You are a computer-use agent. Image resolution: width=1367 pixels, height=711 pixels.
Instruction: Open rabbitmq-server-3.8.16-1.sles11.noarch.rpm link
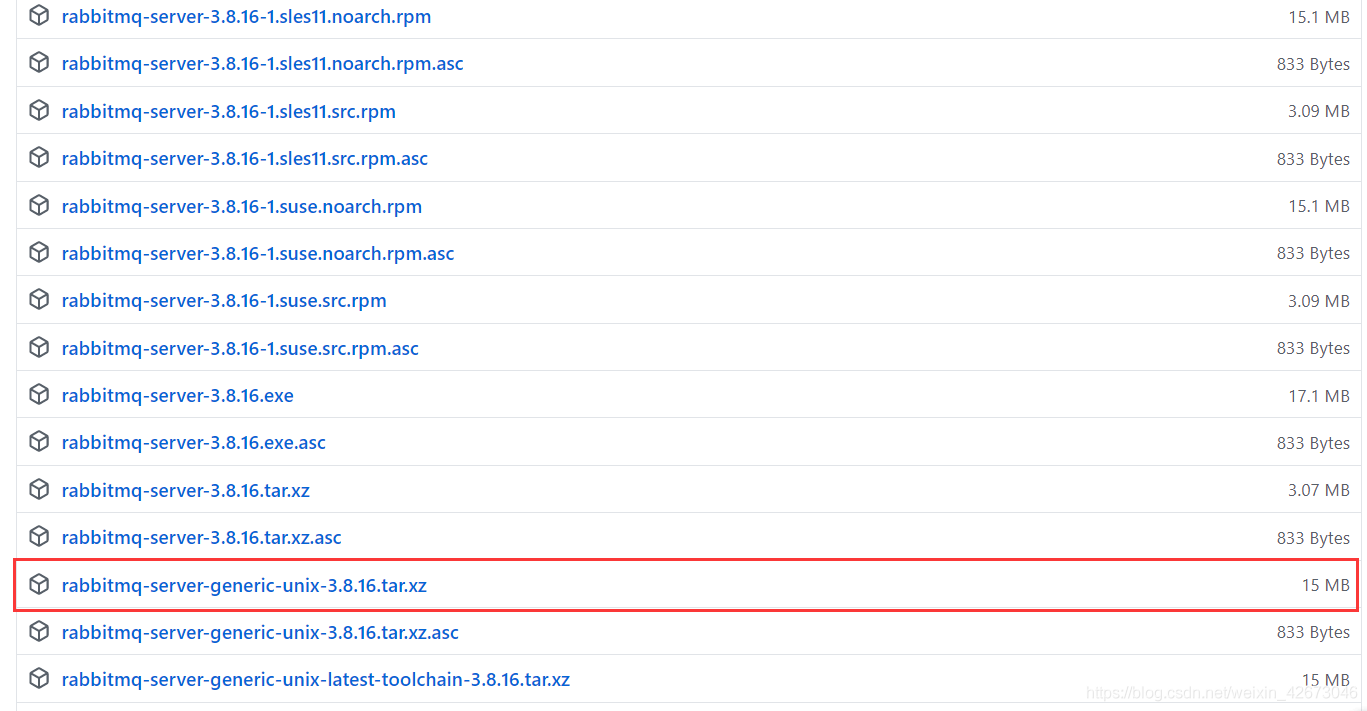click(x=246, y=17)
